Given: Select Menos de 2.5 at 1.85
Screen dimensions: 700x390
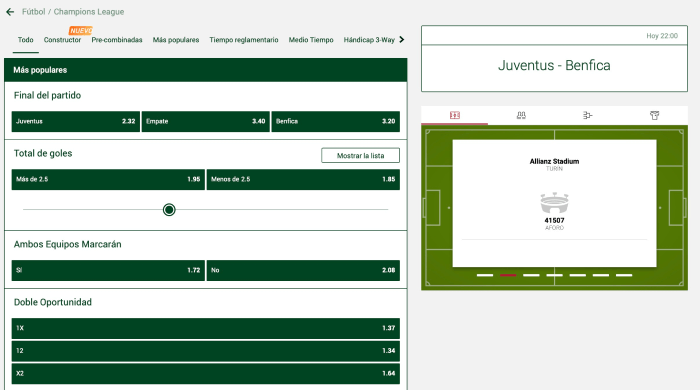Looking at the screenshot, I should [303, 179].
